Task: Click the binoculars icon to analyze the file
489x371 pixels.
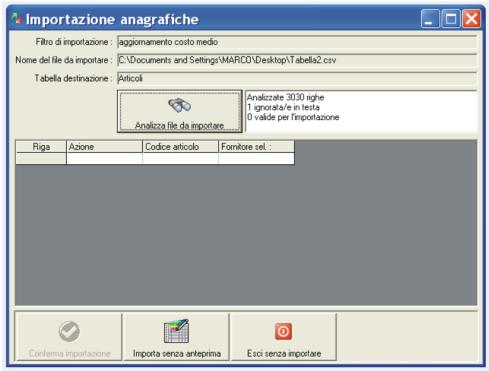Action: click(180, 105)
